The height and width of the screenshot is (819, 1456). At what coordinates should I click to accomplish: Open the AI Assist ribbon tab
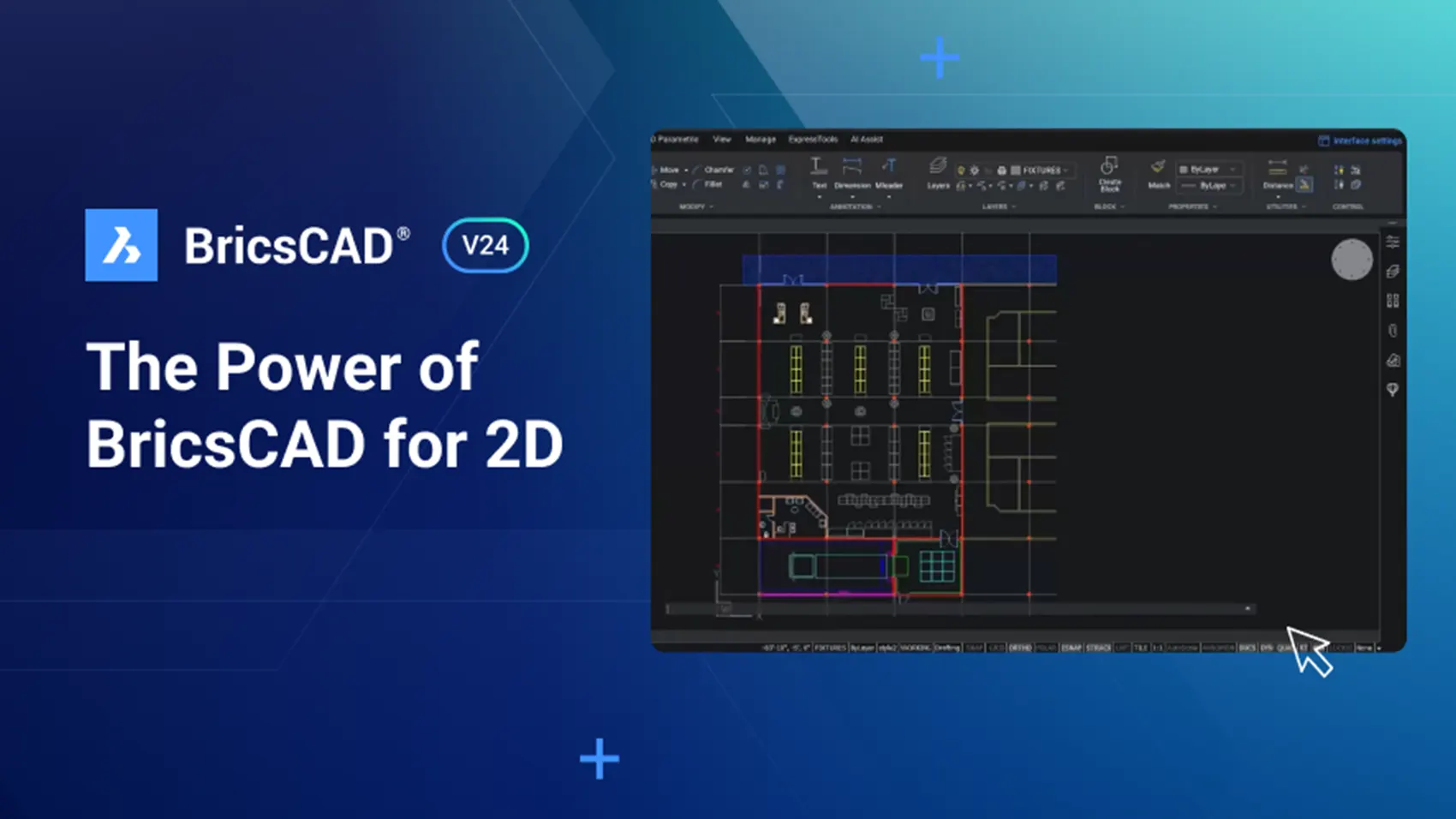tap(867, 139)
